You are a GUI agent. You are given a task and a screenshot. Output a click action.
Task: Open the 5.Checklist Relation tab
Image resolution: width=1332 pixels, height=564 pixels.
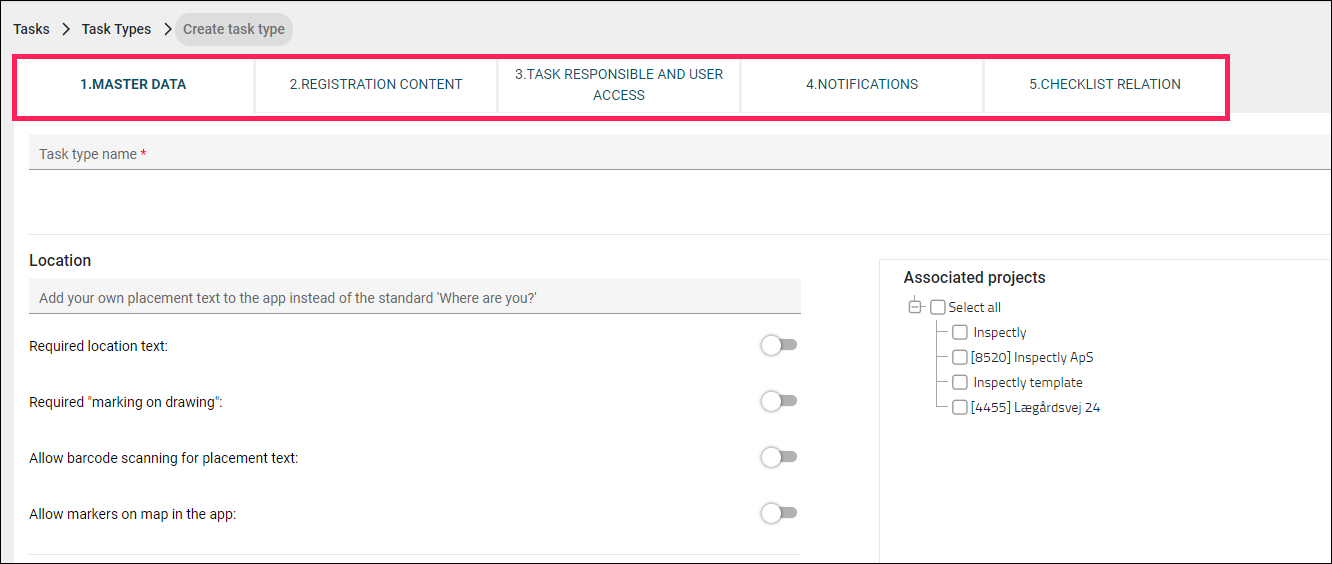click(1105, 84)
